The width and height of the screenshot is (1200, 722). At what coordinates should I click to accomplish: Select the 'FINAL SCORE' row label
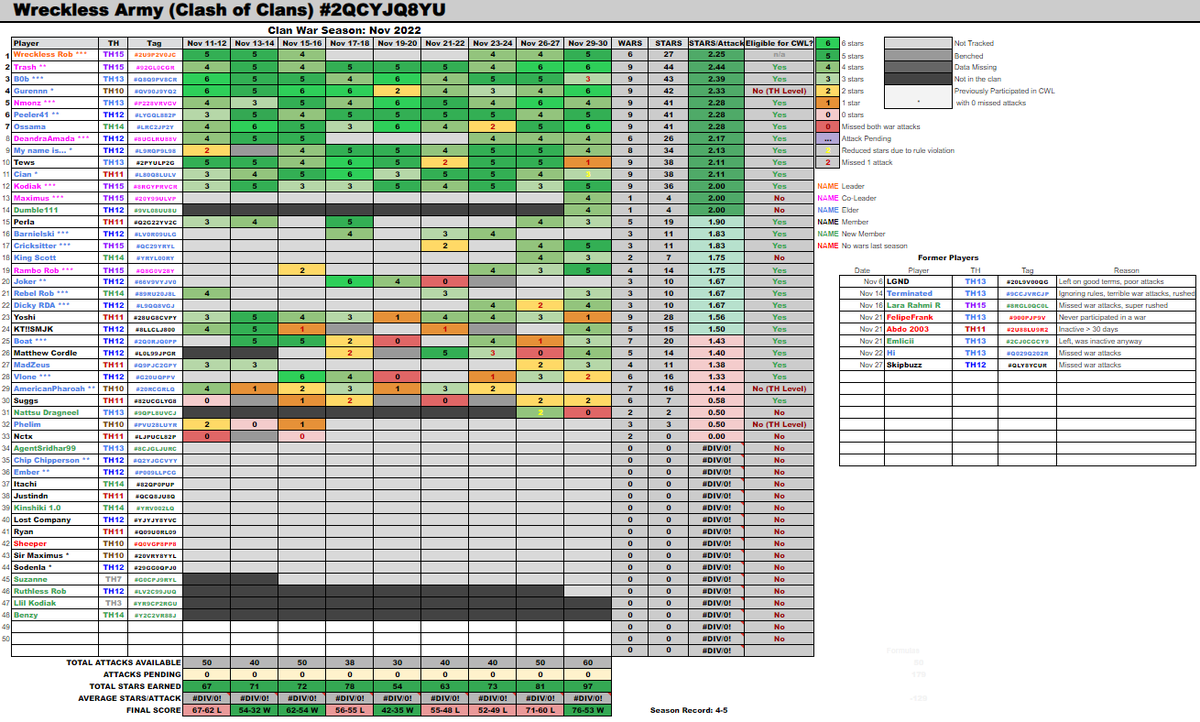[153, 710]
